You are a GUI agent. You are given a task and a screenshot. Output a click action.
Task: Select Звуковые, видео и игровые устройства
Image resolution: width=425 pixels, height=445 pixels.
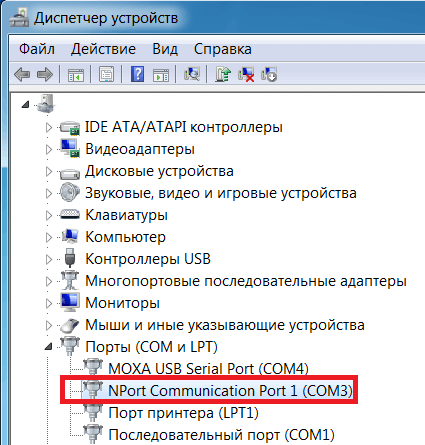[x=221, y=193]
